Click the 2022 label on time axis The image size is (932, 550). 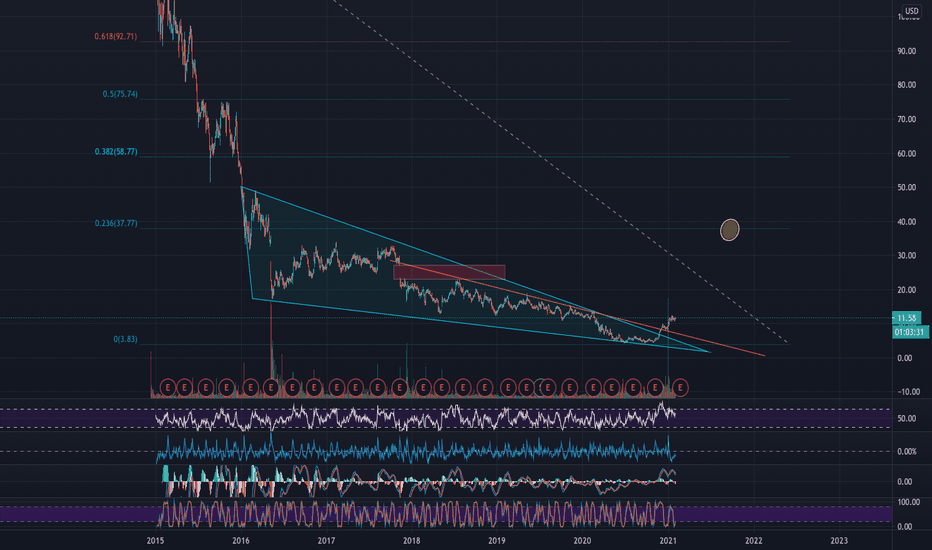pos(754,540)
